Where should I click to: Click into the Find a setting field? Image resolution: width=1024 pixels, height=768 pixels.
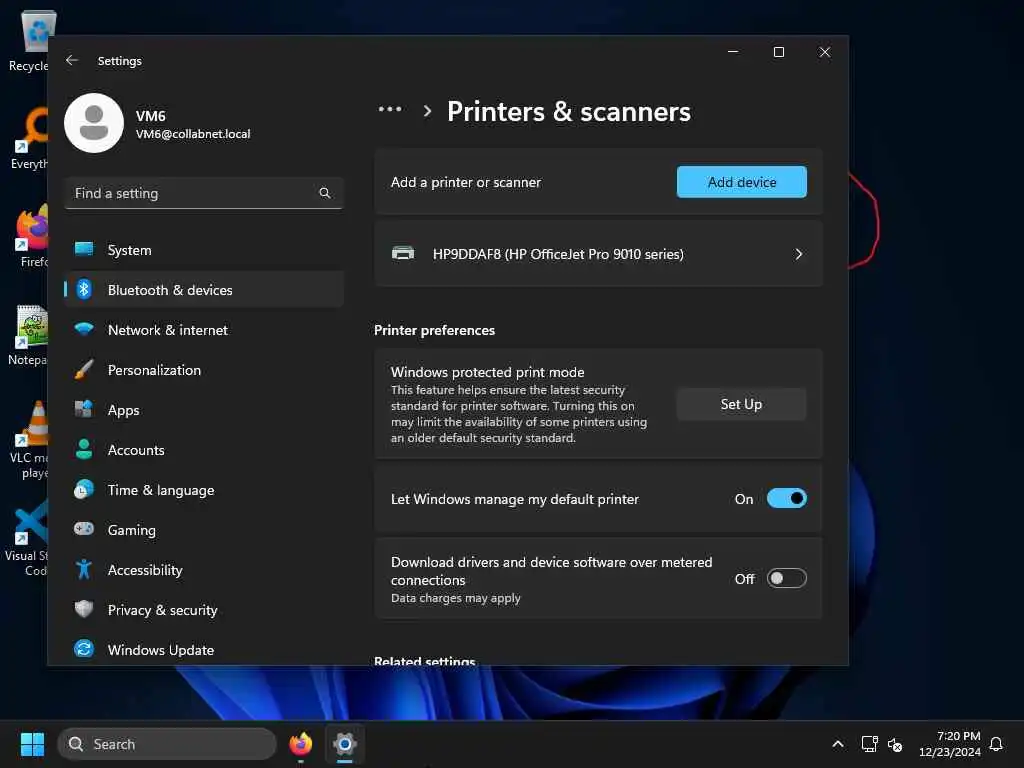[x=204, y=193]
